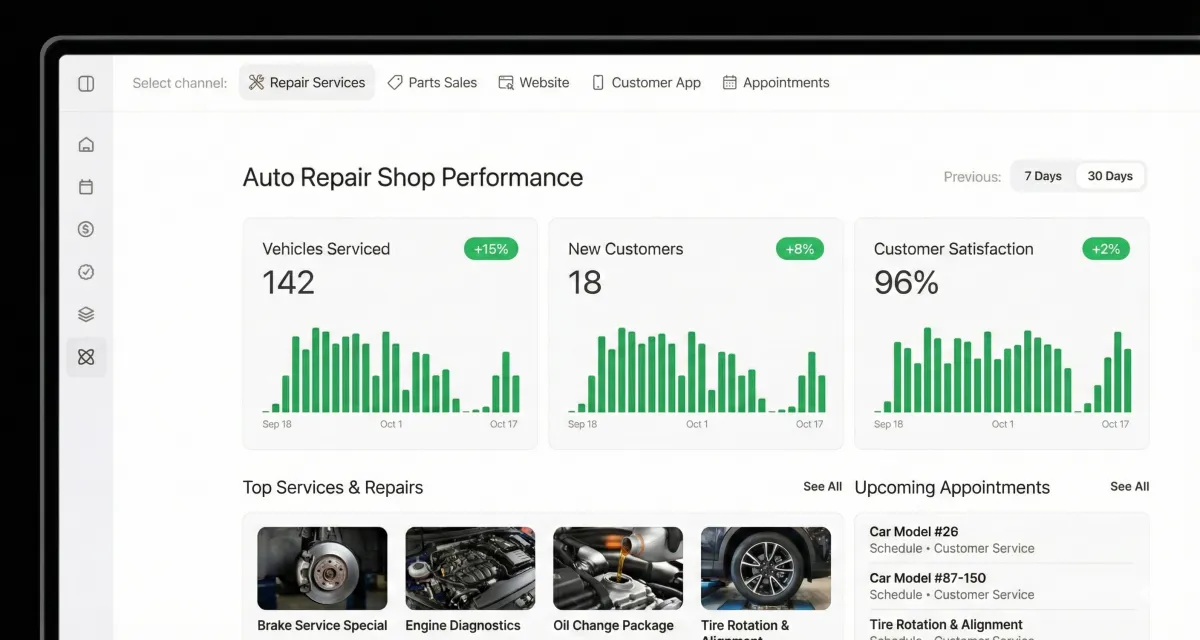The height and width of the screenshot is (640, 1200).
Task: Open the checkmark tasks icon in sidebar
Action: coord(86,271)
